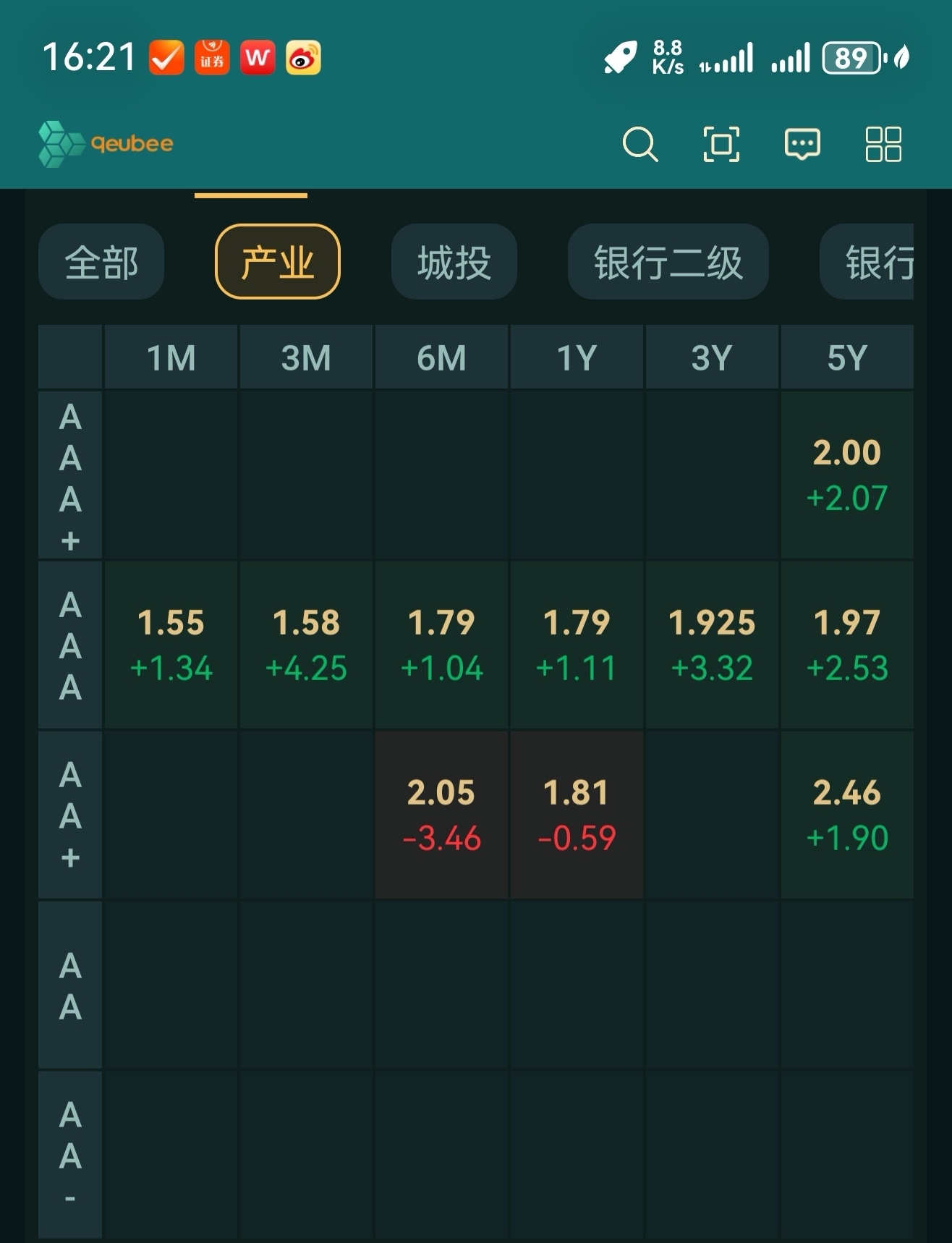Open the AA+ 6M cell showing 2.05
952x1243 pixels.
pos(441,815)
